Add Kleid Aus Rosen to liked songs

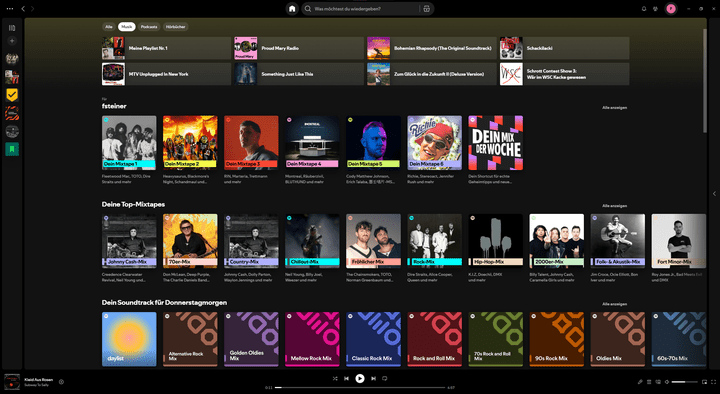pyautogui.click(x=61, y=382)
